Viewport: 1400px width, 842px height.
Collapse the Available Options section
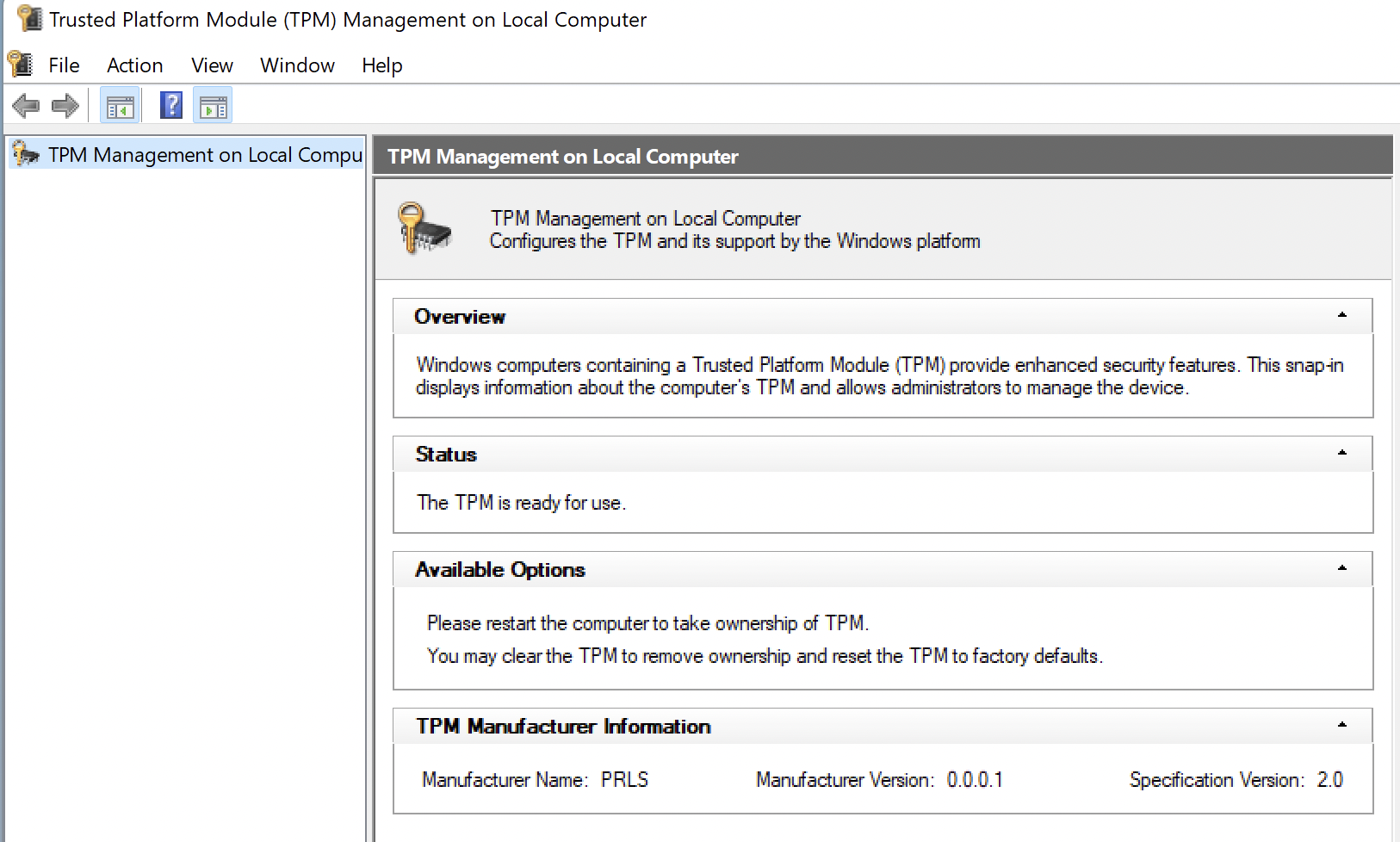[x=1341, y=569]
